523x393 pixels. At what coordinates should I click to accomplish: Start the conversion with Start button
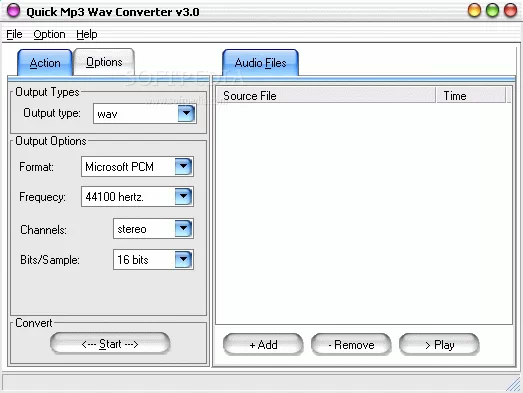(x=110, y=344)
